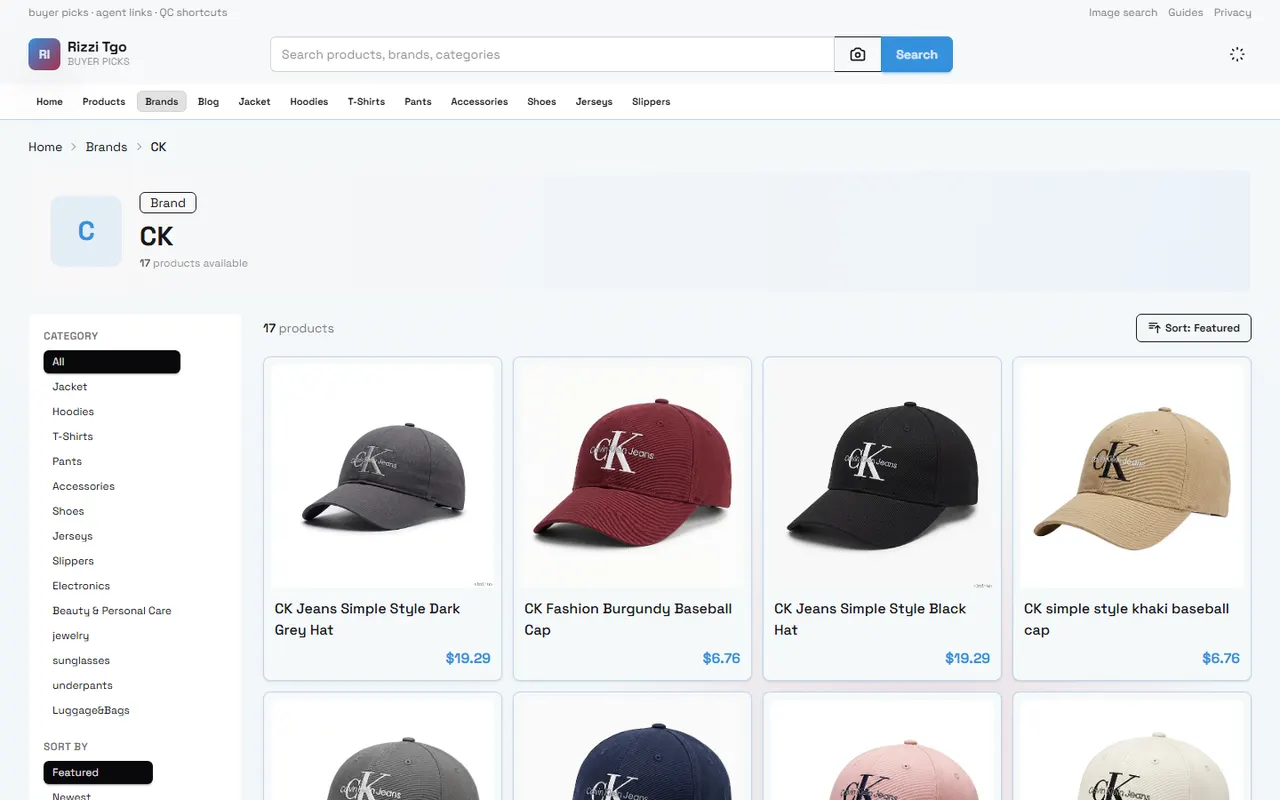Open the Blog nav tab
1280x800 pixels.
tap(208, 102)
